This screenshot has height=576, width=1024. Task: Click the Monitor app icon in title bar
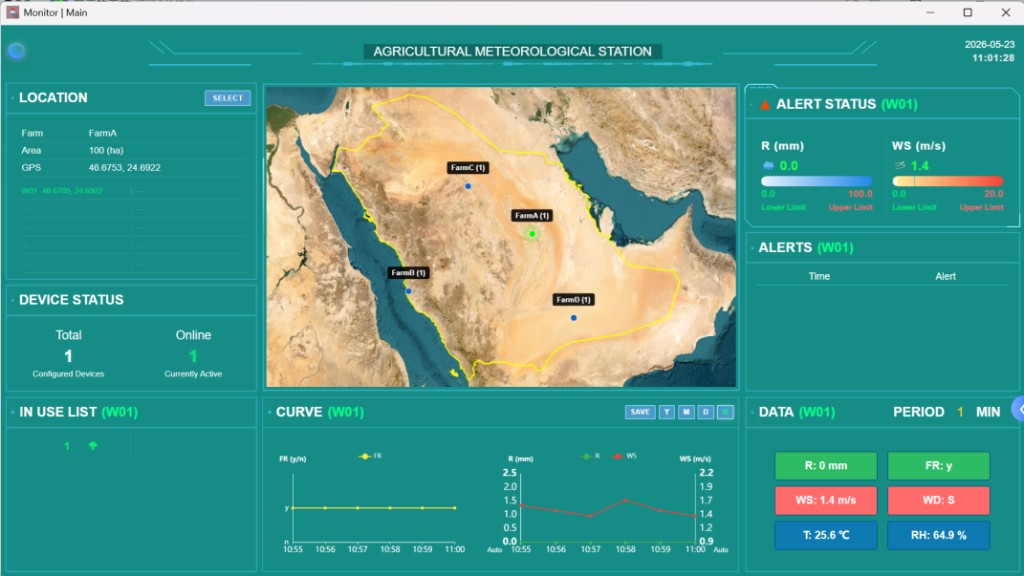[x=12, y=12]
